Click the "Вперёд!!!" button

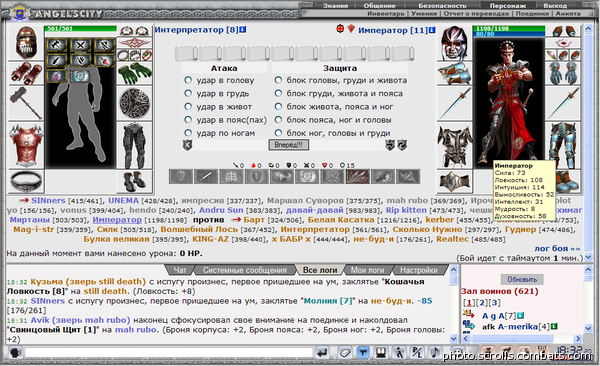tap(289, 145)
